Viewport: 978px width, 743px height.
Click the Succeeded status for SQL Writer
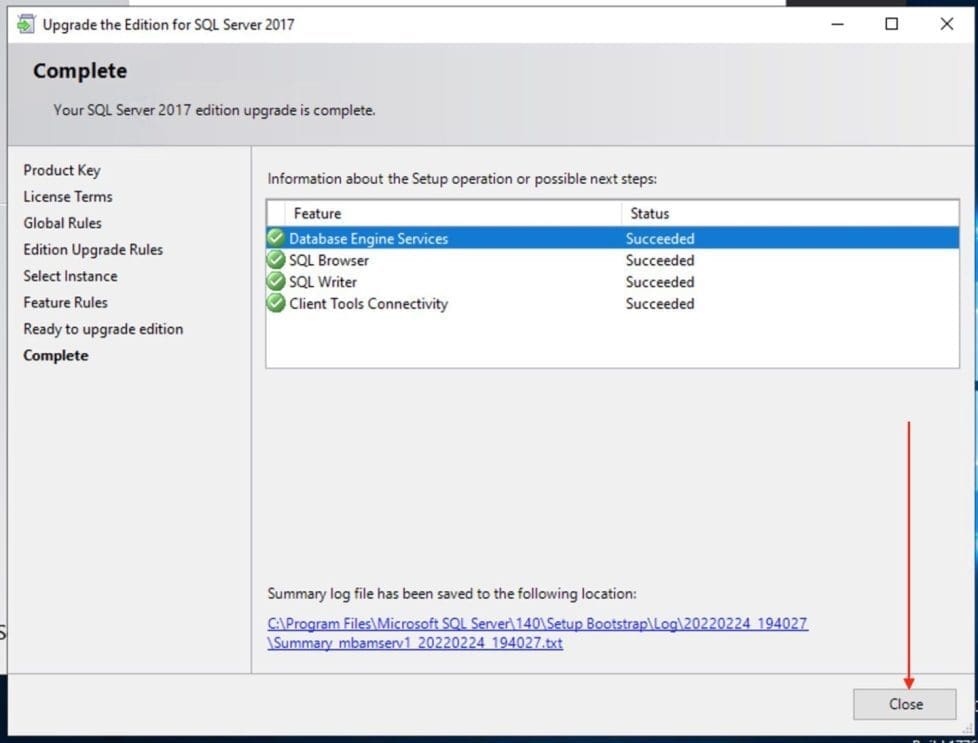click(x=659, y=282)
